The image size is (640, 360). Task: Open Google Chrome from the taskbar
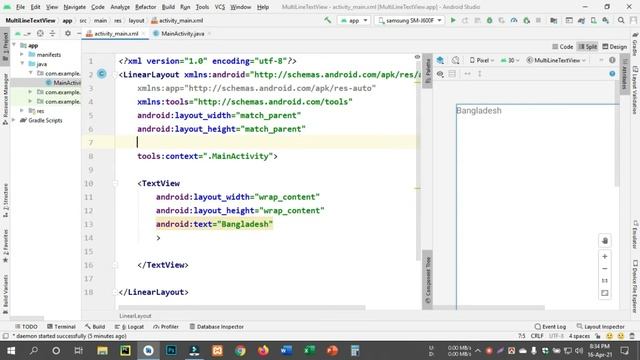pos(240,350)
